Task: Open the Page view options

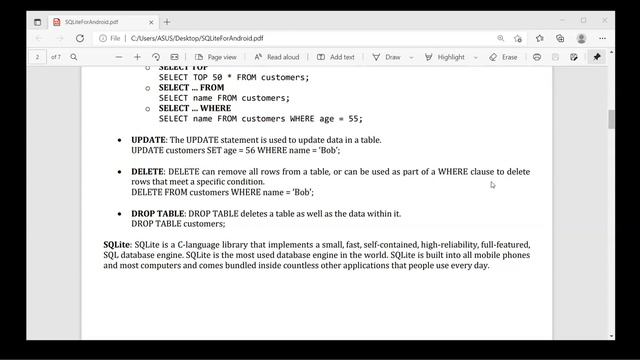Action: click(x=216, y=57)
